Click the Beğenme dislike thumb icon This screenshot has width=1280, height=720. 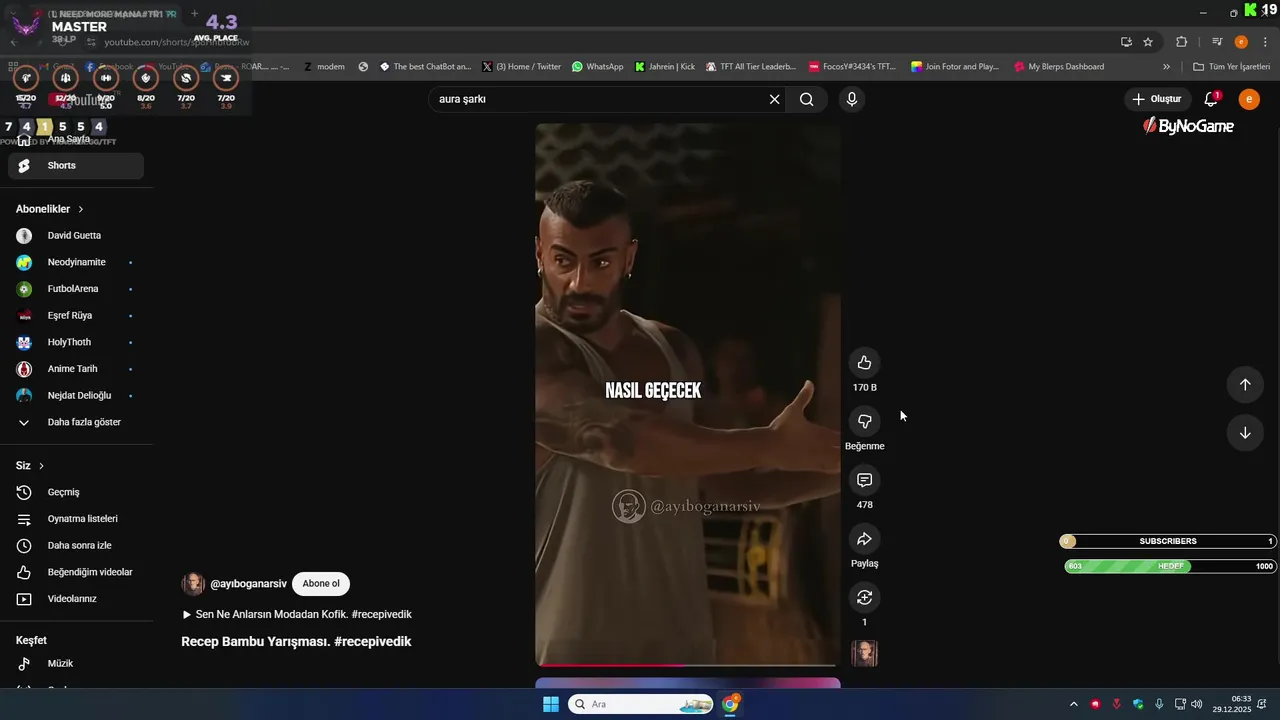point(864,421)
